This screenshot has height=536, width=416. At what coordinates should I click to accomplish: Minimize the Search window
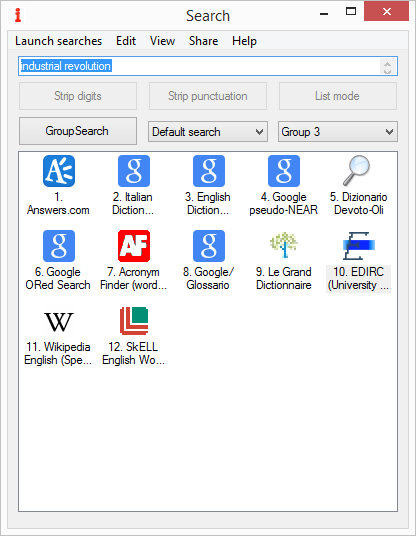tap(324, 13)
